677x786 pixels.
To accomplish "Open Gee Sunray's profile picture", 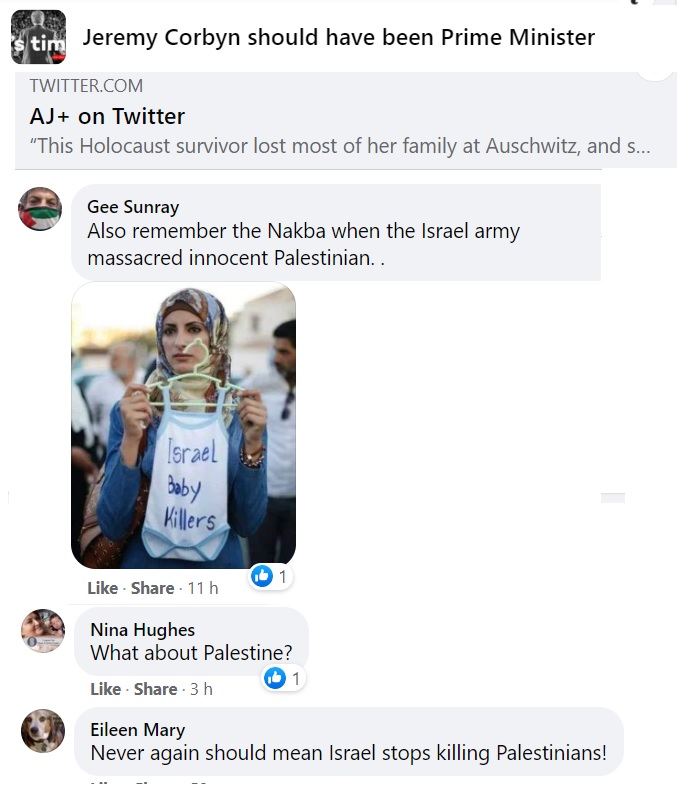I will 40,208.
